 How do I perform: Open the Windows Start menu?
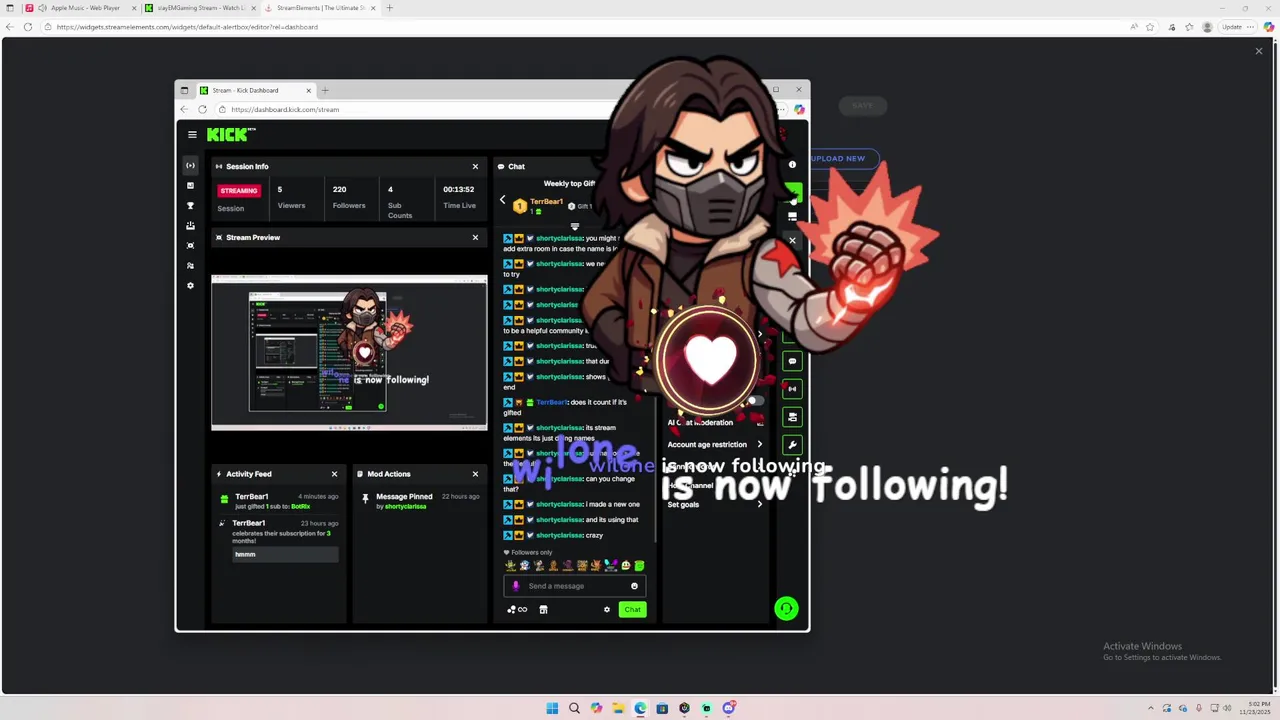(552, 708)
